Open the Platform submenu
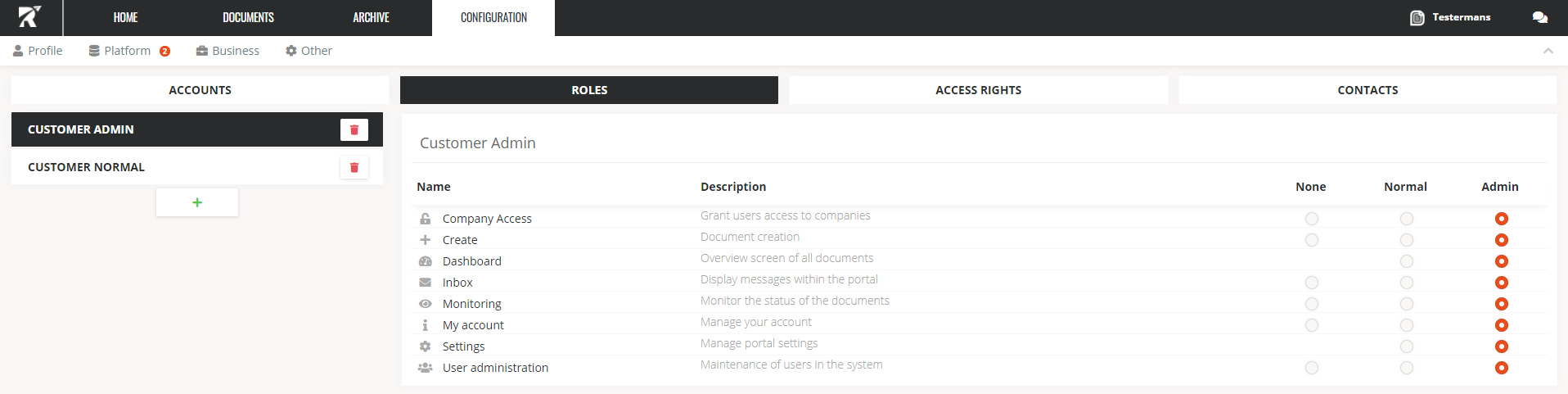Image resolution: width=1568 pixels, height=394 pixels. pyautogui.click(x=127, y=51)
